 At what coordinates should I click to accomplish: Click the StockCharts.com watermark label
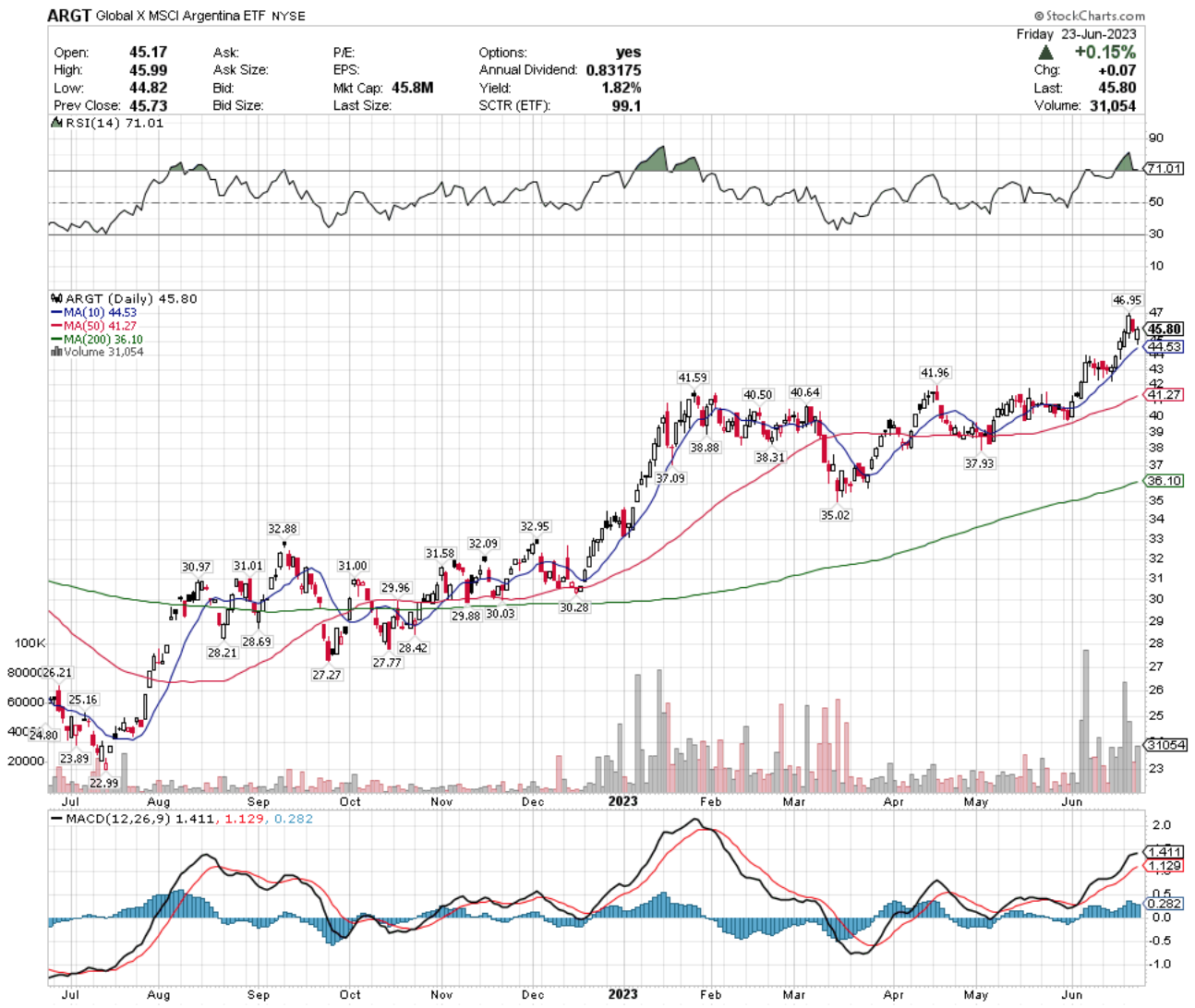coord(1090,16)
